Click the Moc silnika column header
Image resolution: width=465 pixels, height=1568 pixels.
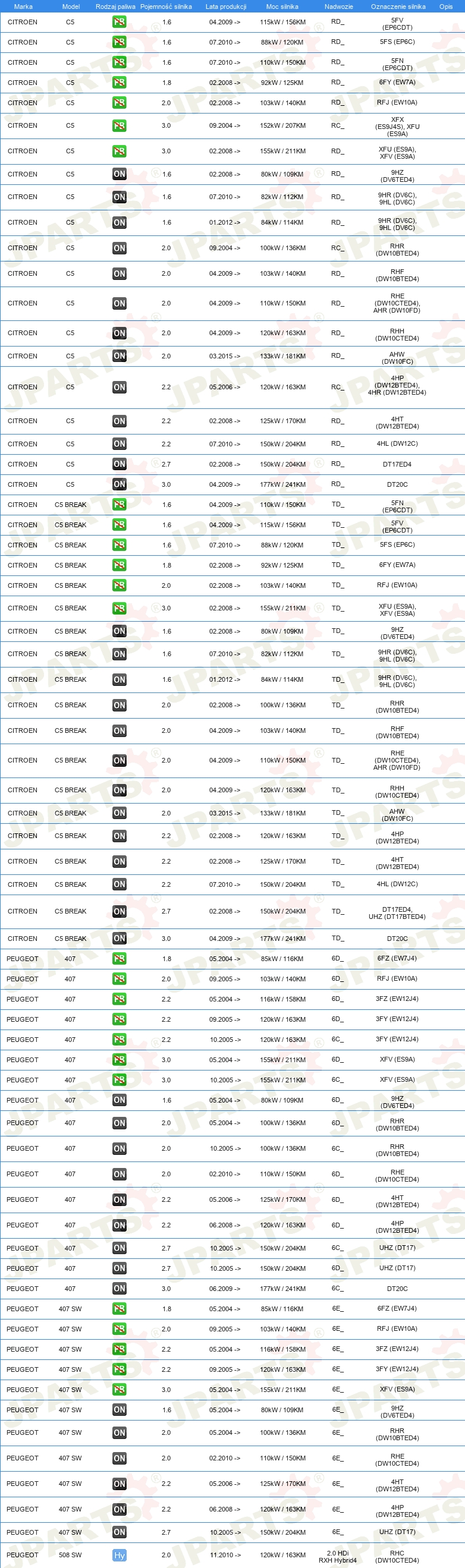[282, 7]
